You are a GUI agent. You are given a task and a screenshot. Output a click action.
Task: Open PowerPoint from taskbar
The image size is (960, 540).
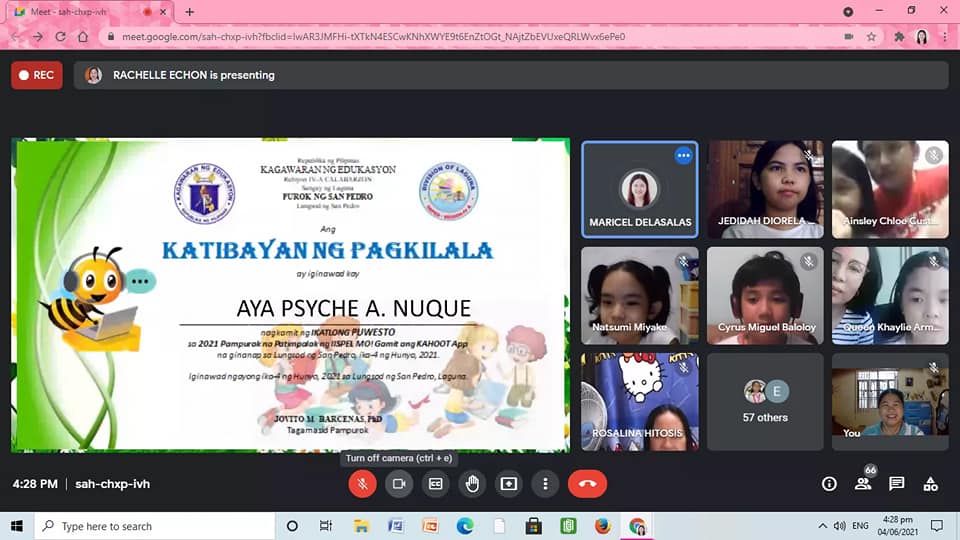(430, 526)
